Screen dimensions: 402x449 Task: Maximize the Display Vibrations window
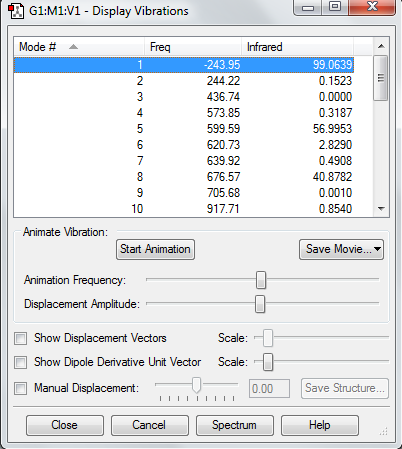335,6
